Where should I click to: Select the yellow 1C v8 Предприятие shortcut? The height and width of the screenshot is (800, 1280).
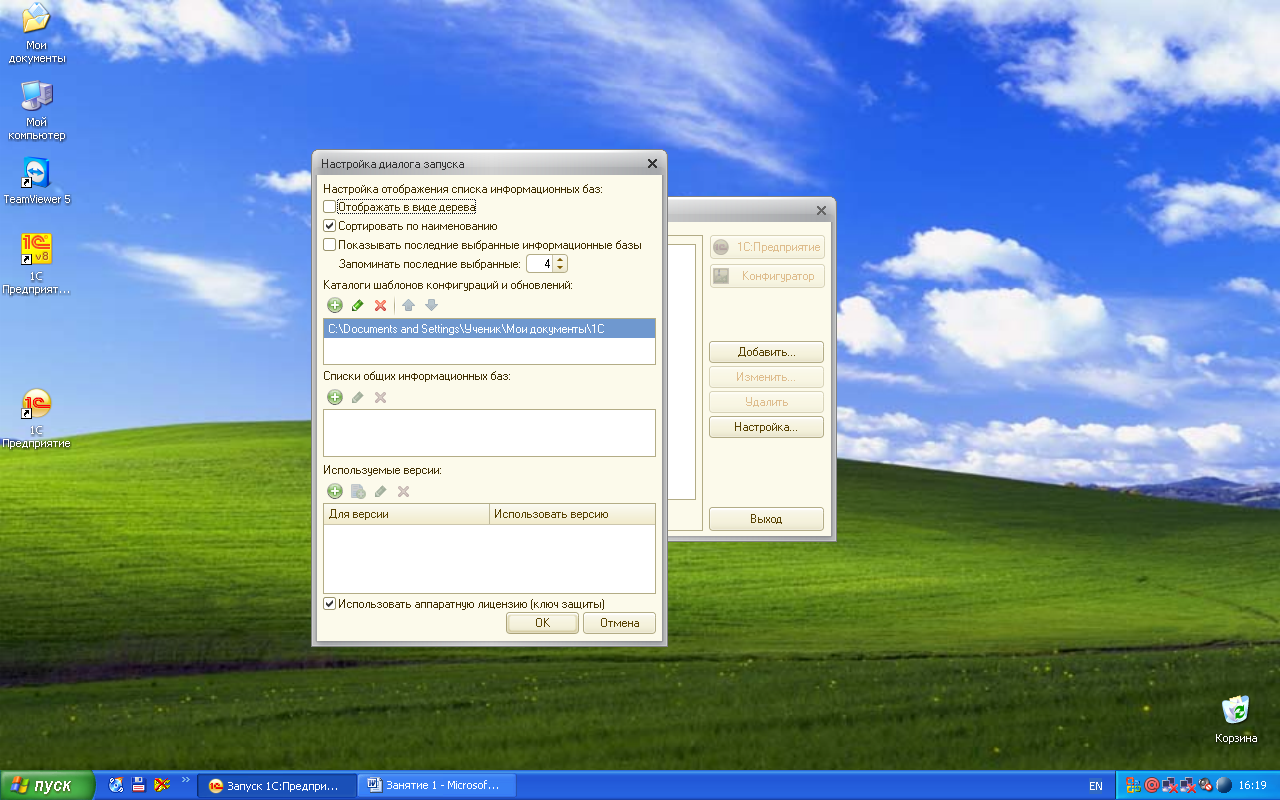[x=37, y=264]
